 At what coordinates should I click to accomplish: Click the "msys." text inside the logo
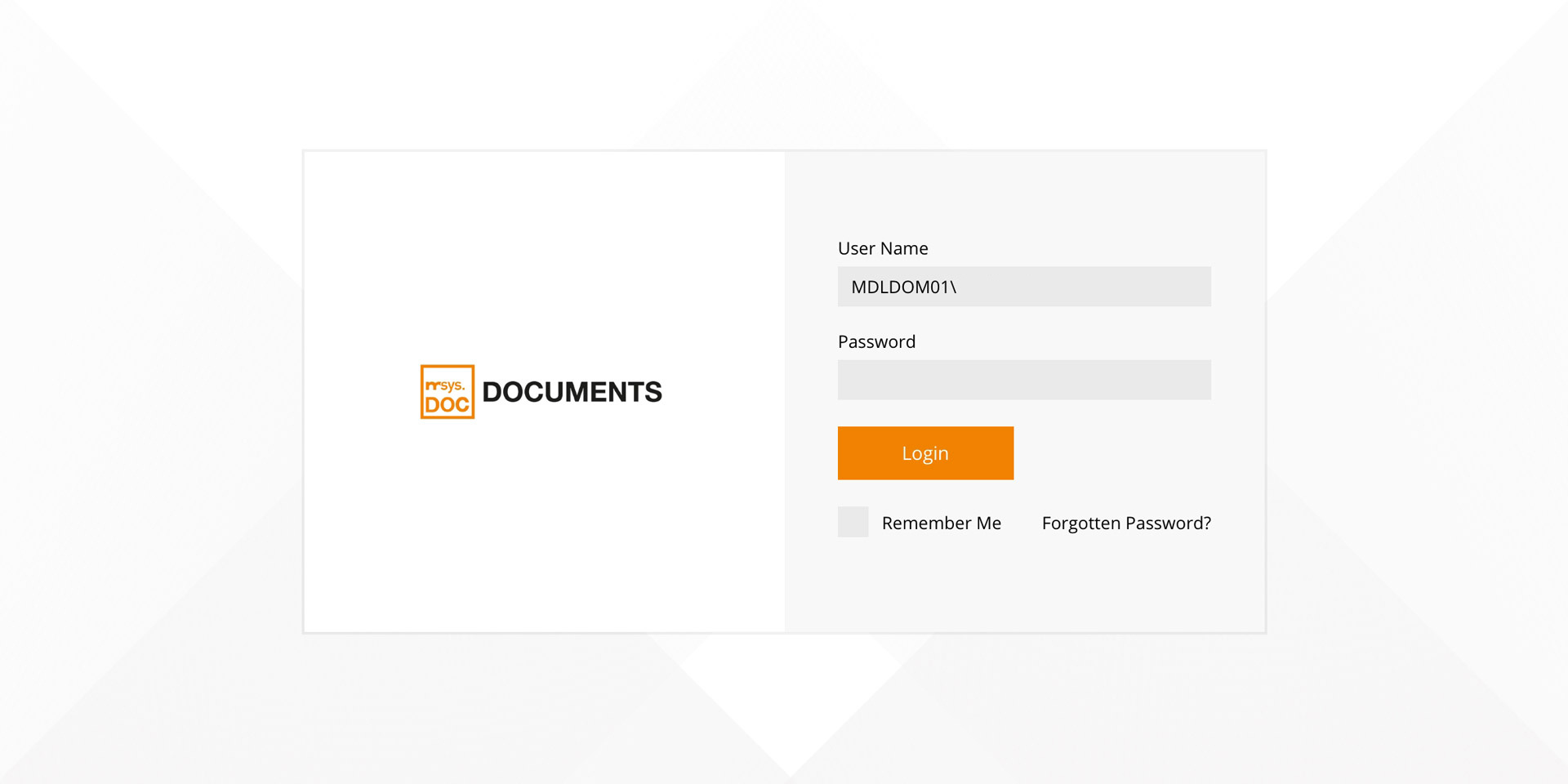point(447,385)
